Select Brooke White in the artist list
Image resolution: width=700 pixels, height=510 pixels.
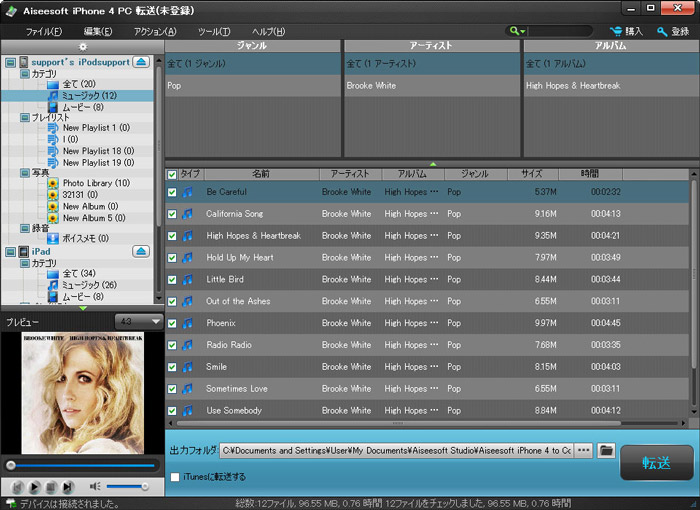[x=432, y=85]
